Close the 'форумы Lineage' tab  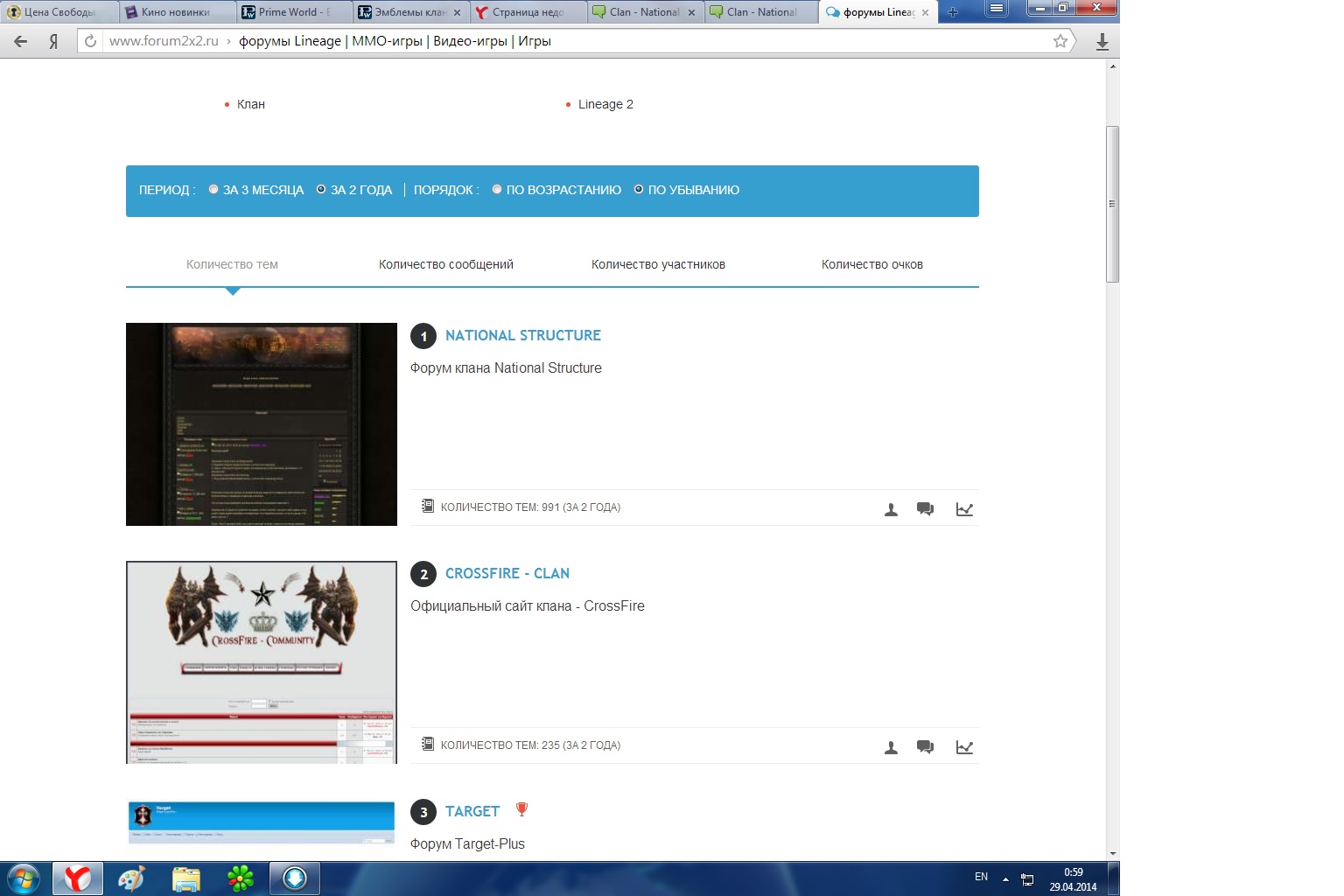tap(925, 13)
